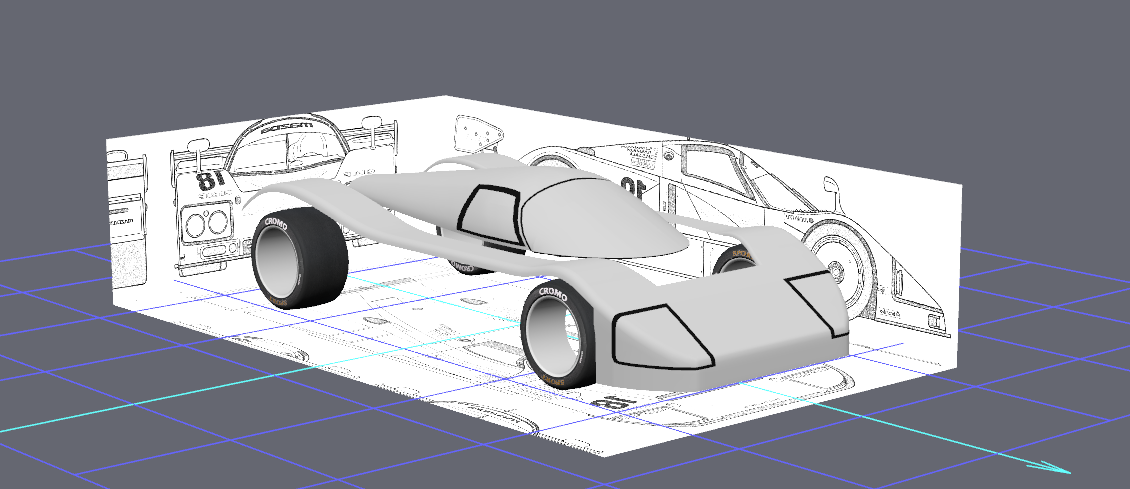Select the cockpit canopy of the car model

[602, 216]
